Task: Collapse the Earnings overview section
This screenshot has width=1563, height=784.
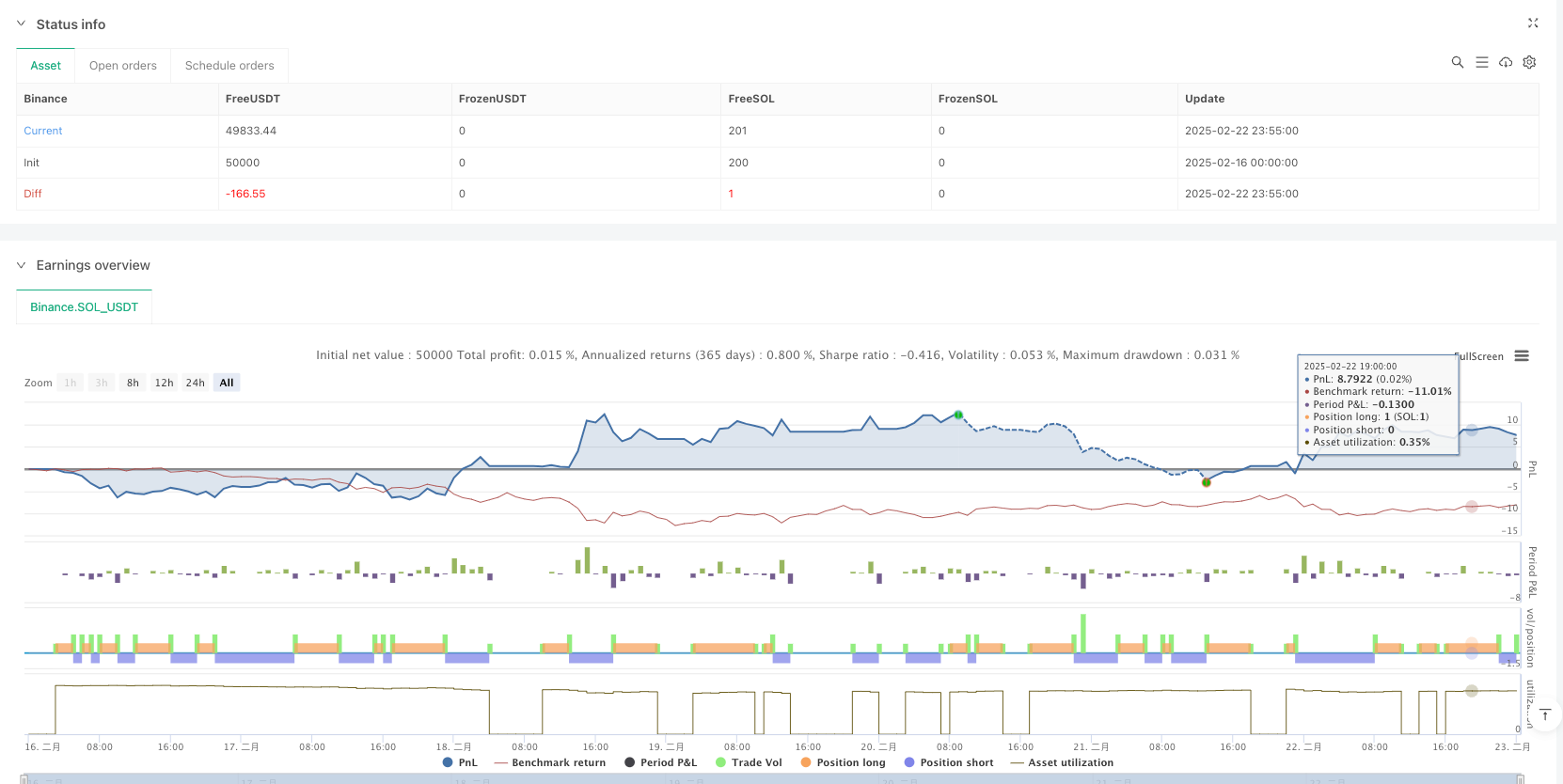Action: 21,265
